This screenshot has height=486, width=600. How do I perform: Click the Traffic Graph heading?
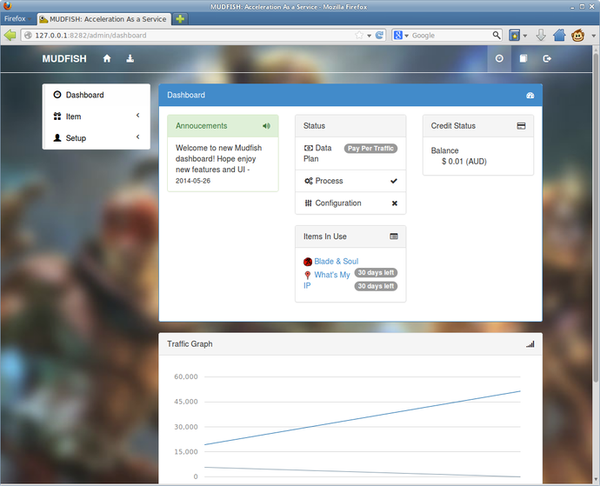pyautogui.click(x=189, y=344)
